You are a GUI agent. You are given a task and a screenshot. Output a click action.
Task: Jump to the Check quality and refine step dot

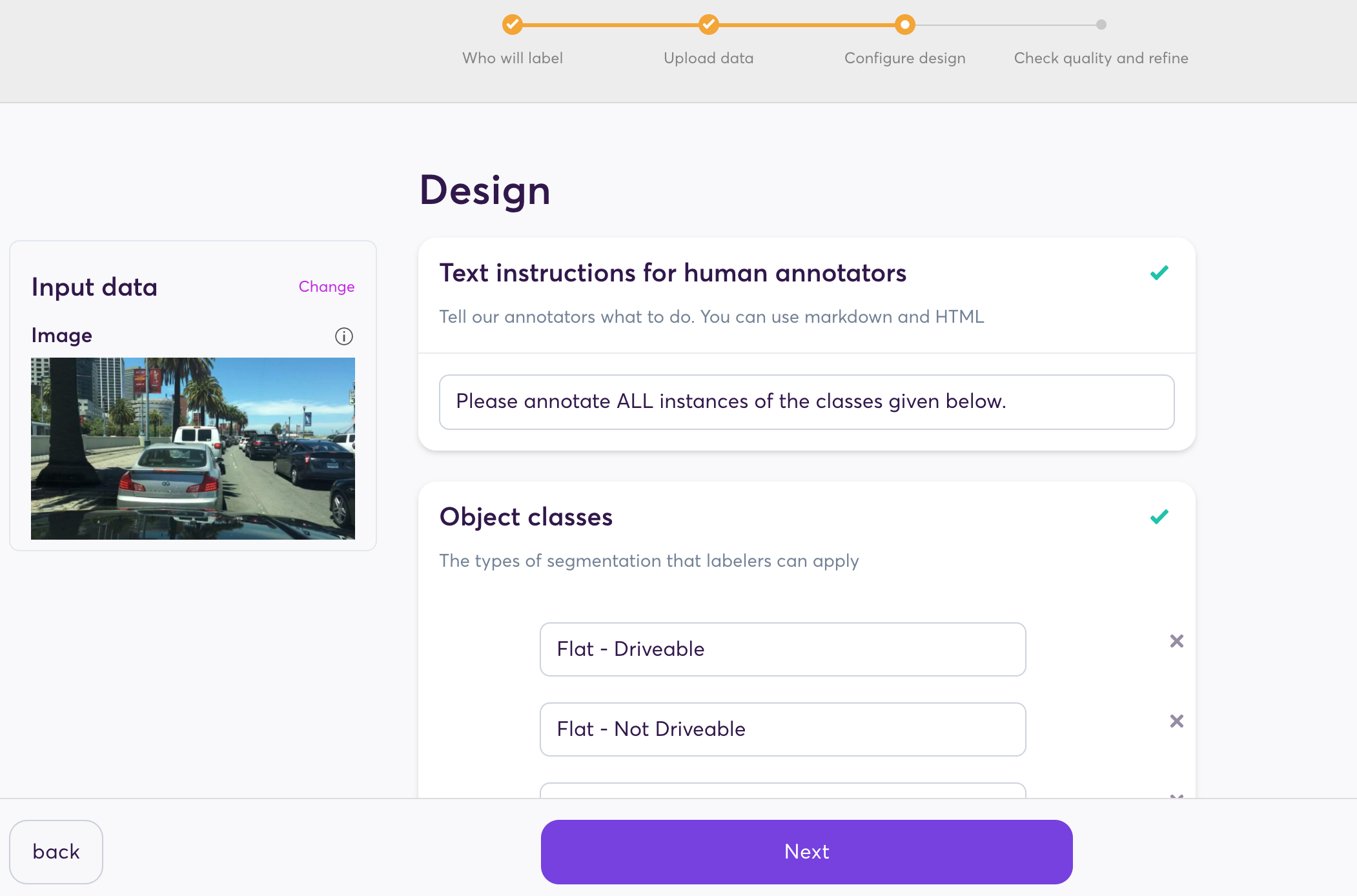click(x=1101, y=25)
